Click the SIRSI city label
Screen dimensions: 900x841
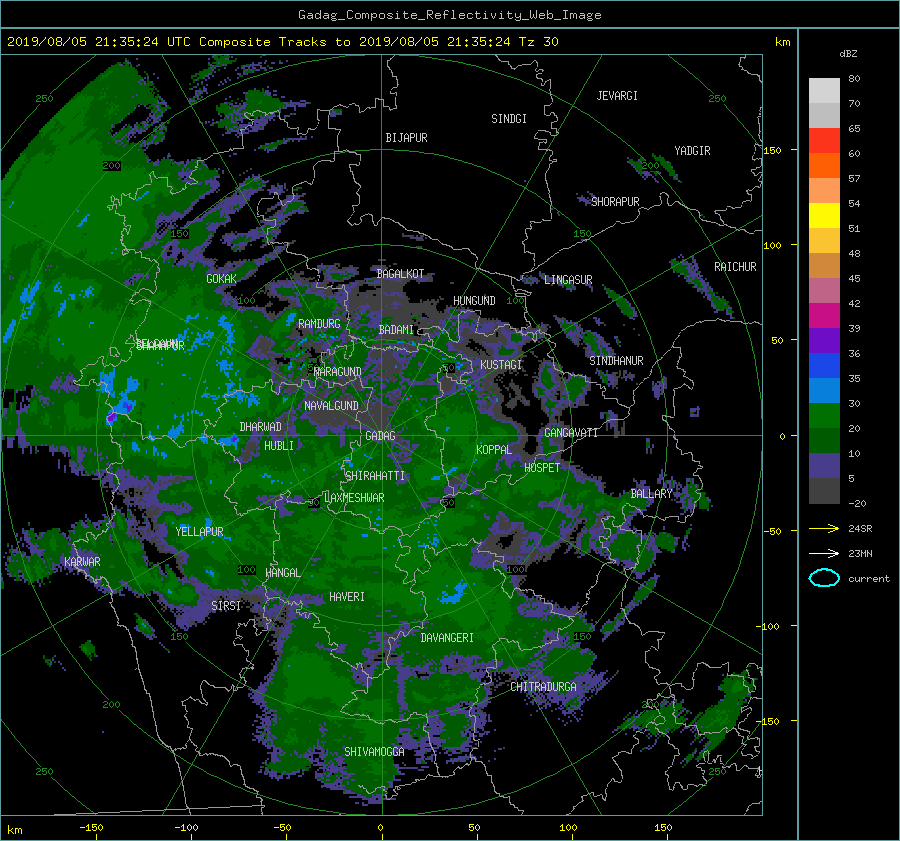coord(226,606)
